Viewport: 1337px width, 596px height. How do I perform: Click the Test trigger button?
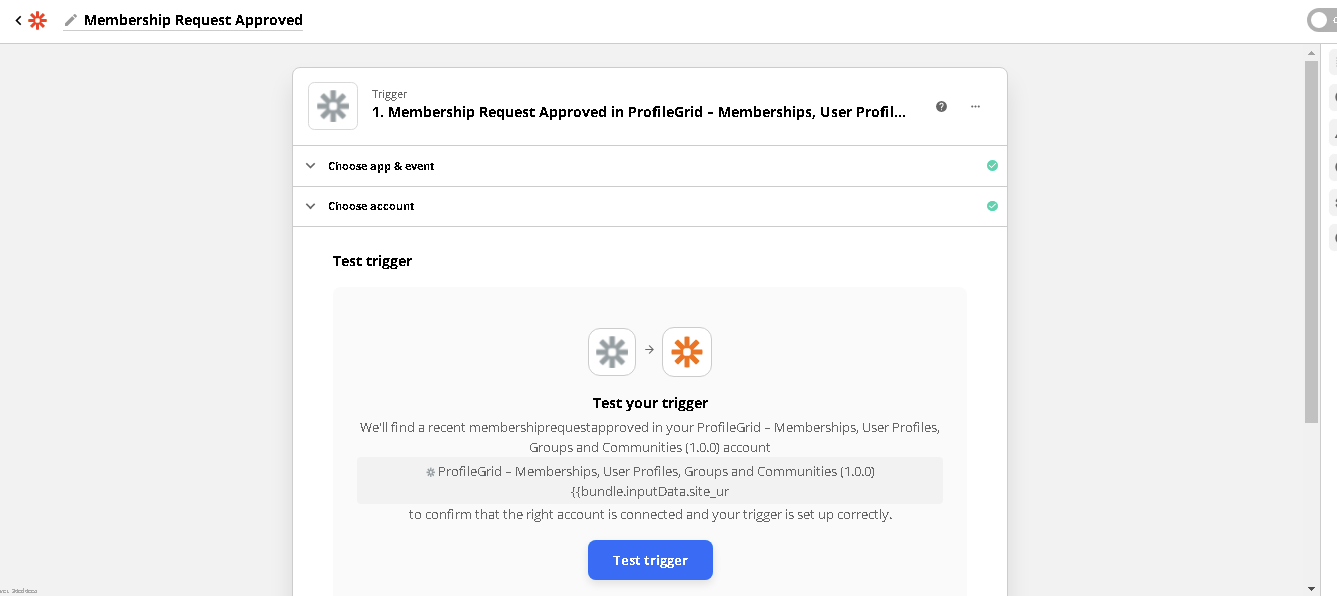[650, 560]
